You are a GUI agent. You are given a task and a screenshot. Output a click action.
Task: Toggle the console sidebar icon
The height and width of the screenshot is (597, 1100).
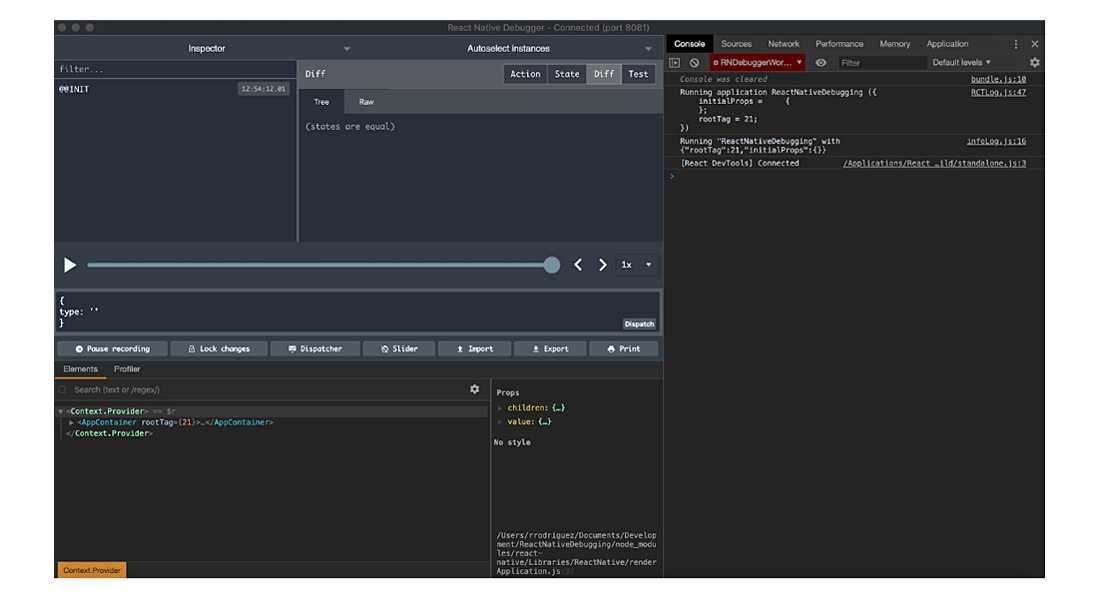coord(674,62)
